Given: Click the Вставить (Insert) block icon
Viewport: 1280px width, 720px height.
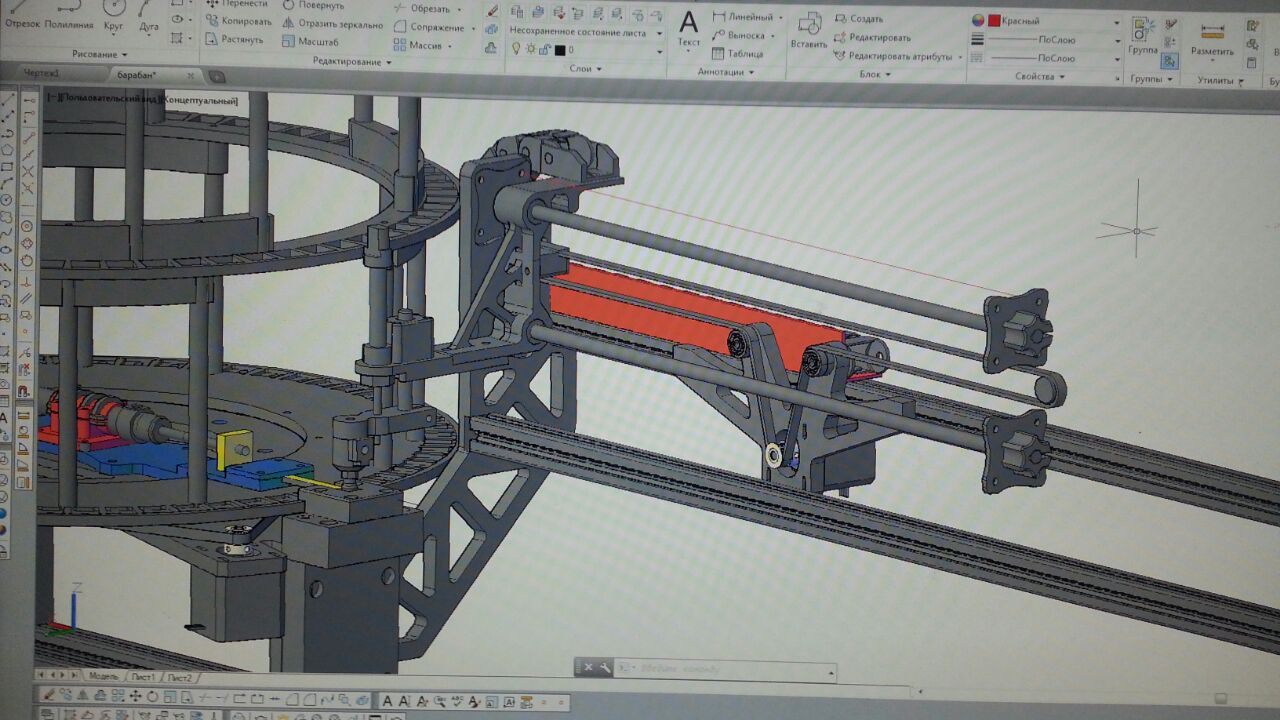Looking at the screenshot, I should (x=808, y=28).
